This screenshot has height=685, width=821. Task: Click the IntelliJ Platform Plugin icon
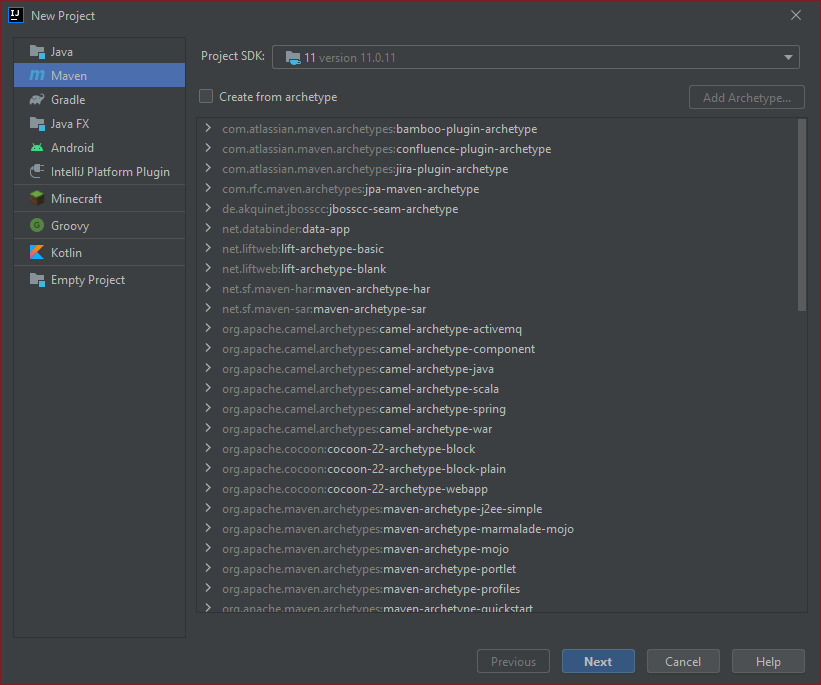(x=37, y=171)
